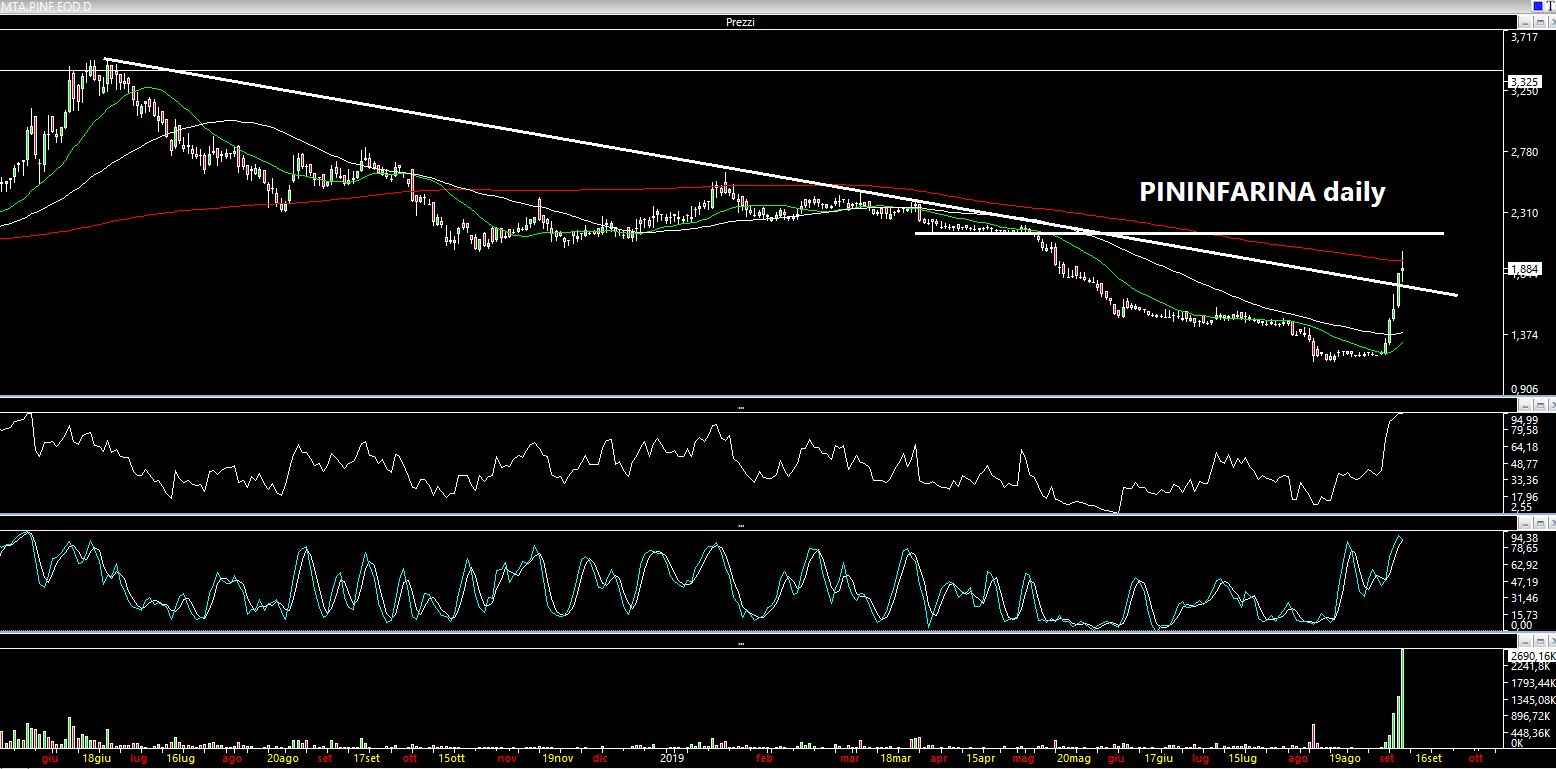
Task: Click the 448,36K volume axis value
Action: tap(1530, 732)
